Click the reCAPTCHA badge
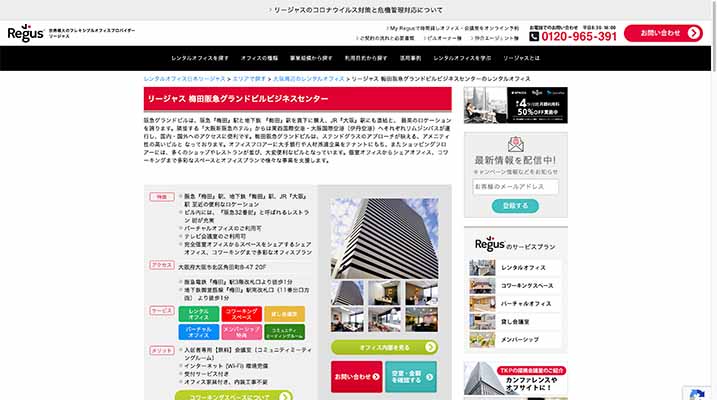 [696, 393]
